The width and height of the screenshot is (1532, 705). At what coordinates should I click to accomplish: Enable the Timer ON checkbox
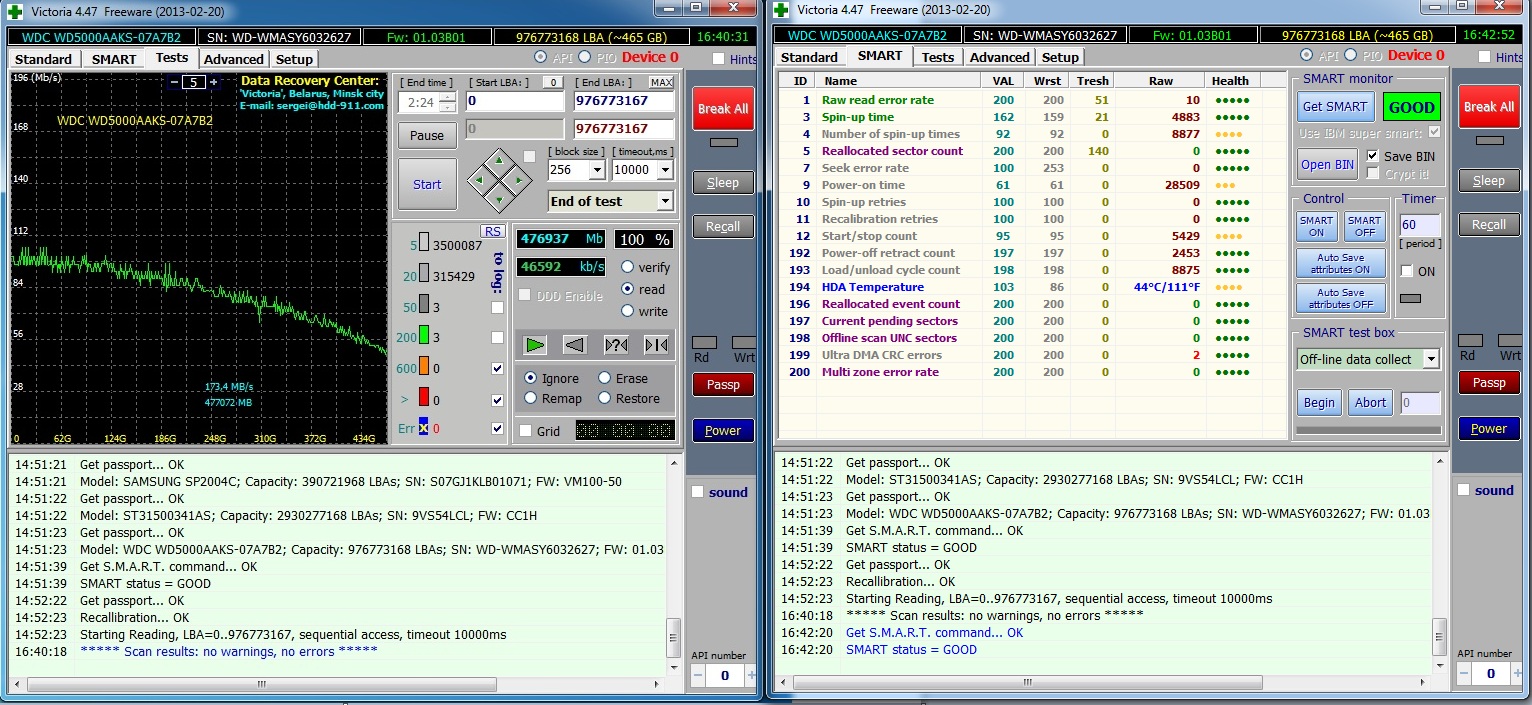point(1407,271)
